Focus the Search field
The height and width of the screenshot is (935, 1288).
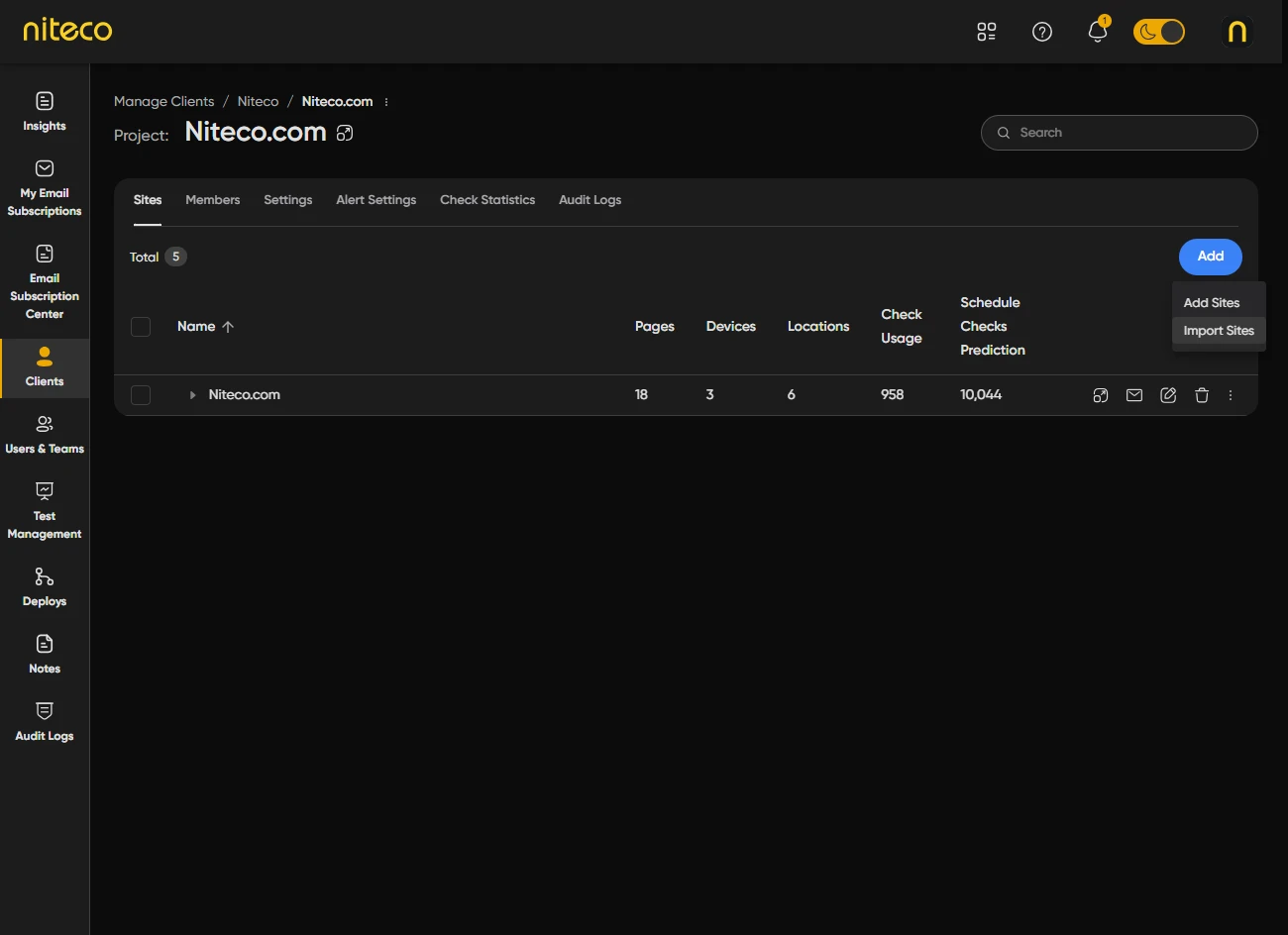pos(1120,133)
